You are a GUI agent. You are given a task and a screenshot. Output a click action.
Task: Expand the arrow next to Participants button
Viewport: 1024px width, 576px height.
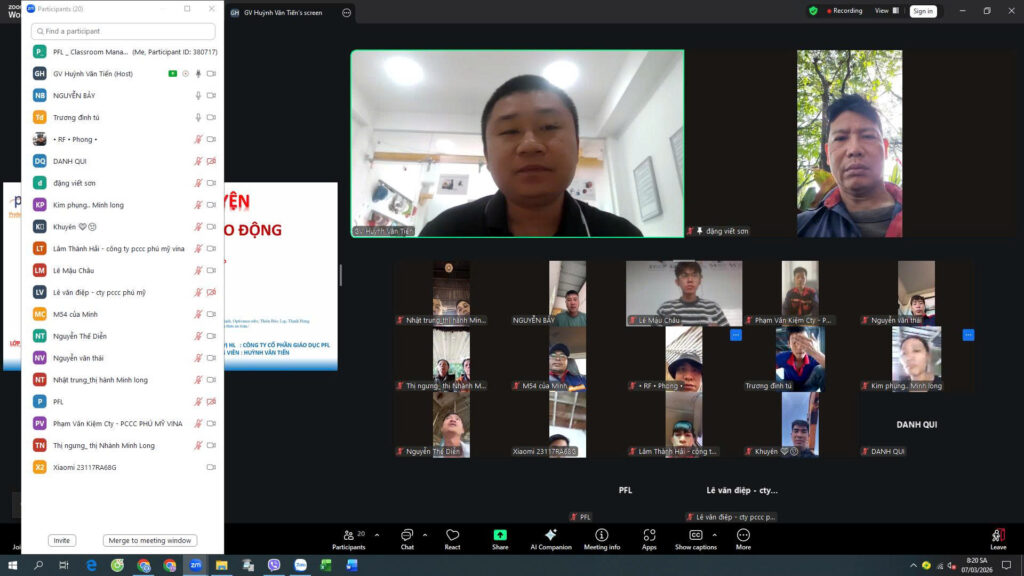pos(377,534)
